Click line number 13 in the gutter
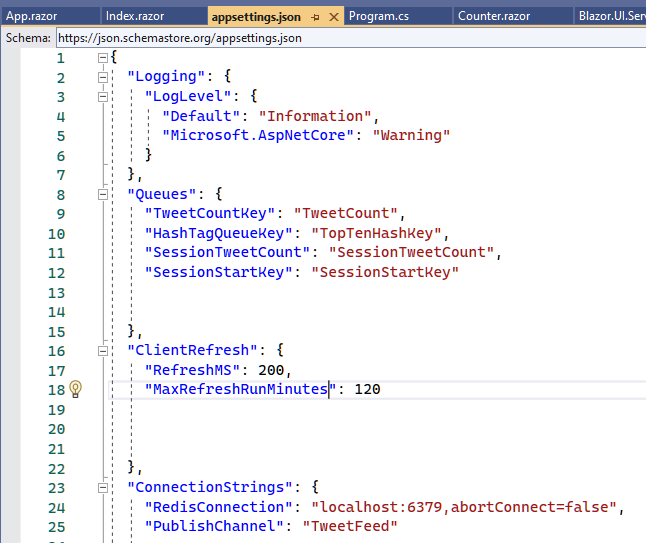The image size is (646, 543). [56, 293]
